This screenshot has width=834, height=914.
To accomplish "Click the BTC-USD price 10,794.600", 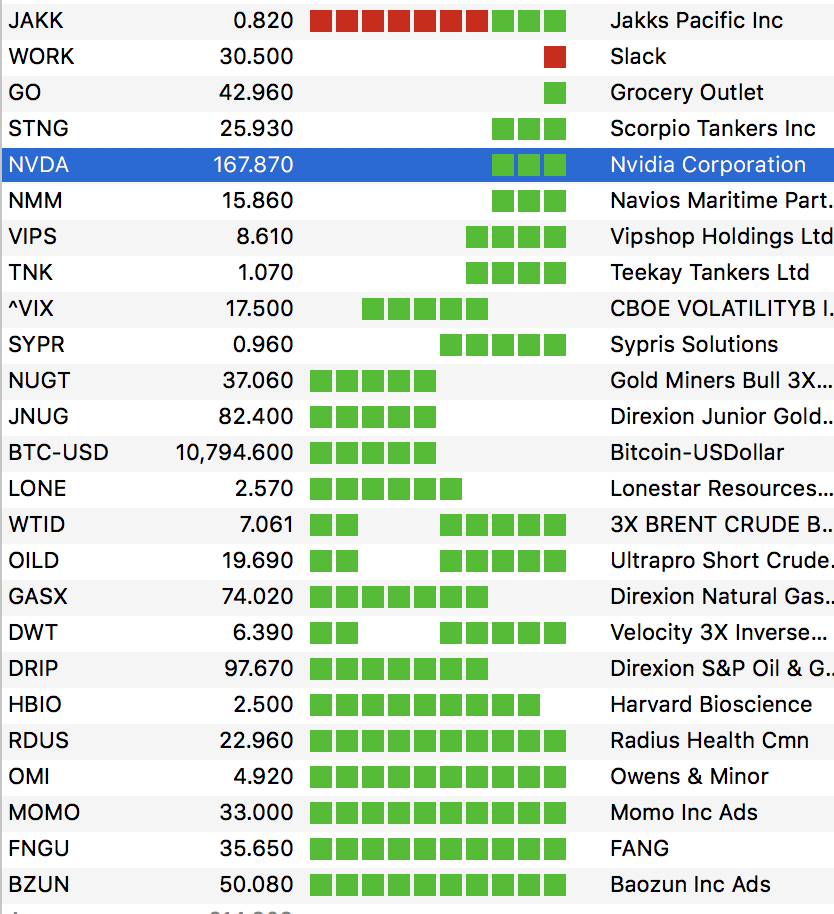I will click(234, 453).
